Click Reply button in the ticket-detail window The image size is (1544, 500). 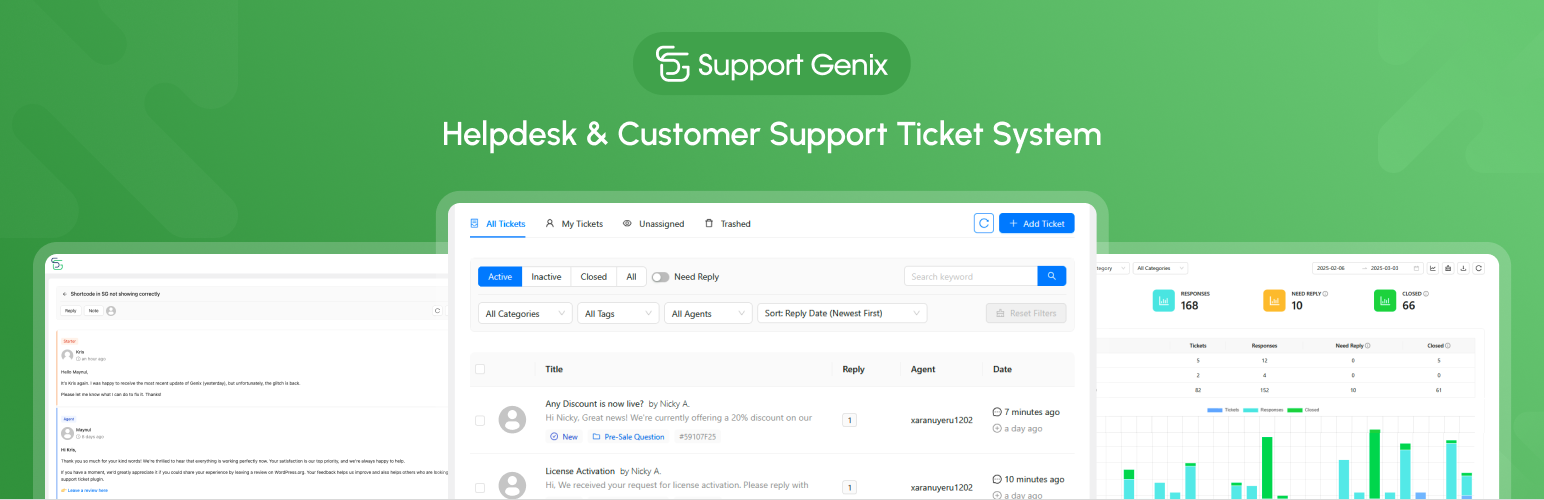tap(70, 311)
